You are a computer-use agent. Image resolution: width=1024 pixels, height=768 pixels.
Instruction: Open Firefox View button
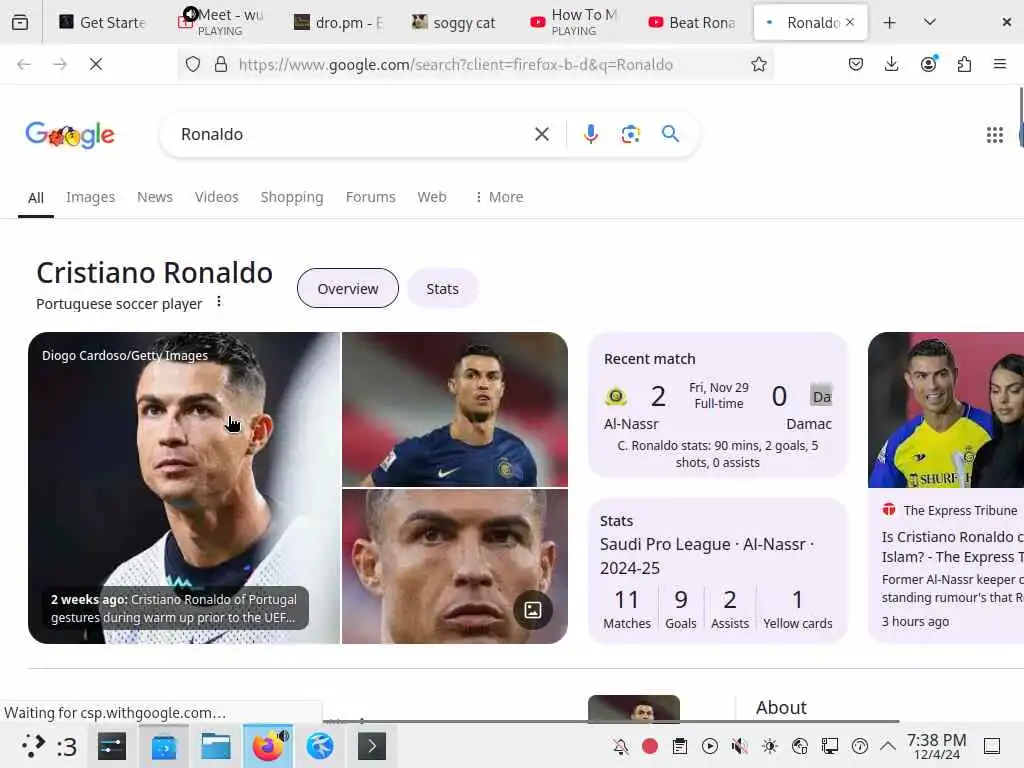(20, 23)
